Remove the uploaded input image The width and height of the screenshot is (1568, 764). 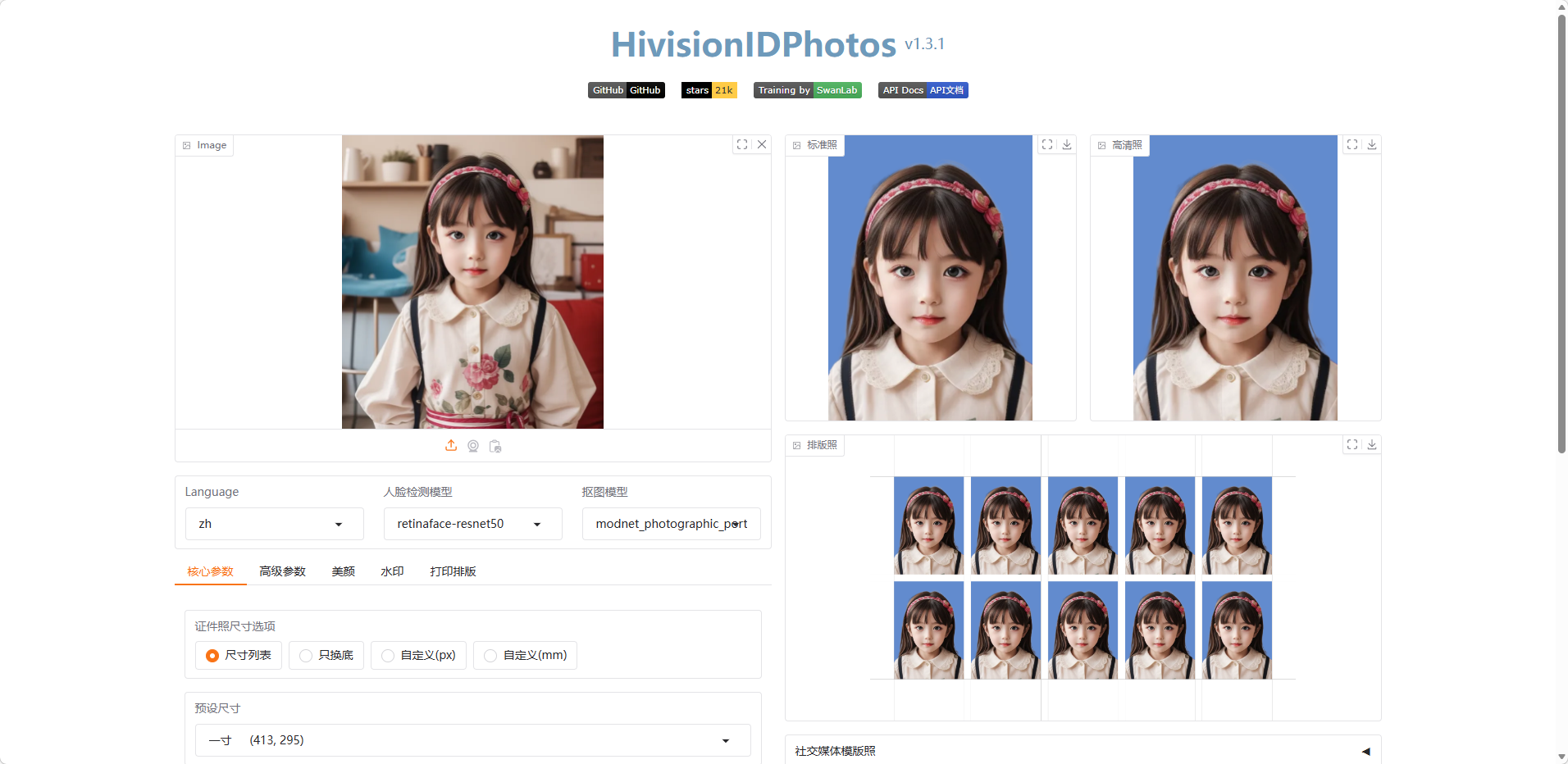click(x=762, y=144)
